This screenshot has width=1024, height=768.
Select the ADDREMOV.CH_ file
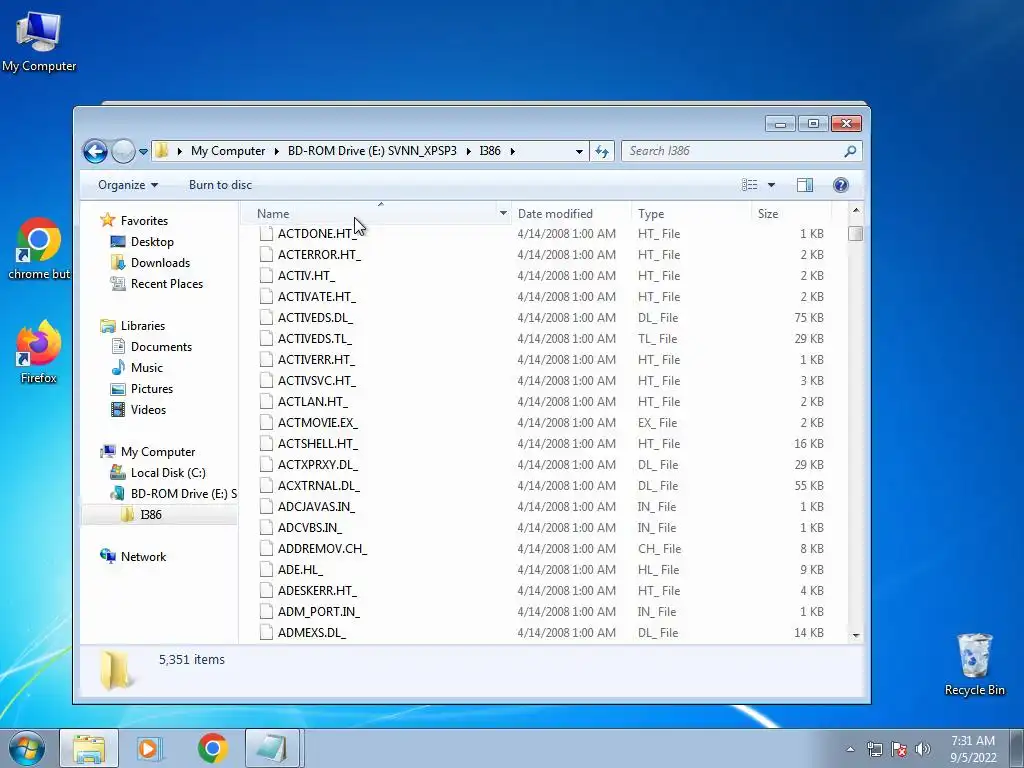coord(322,549)
